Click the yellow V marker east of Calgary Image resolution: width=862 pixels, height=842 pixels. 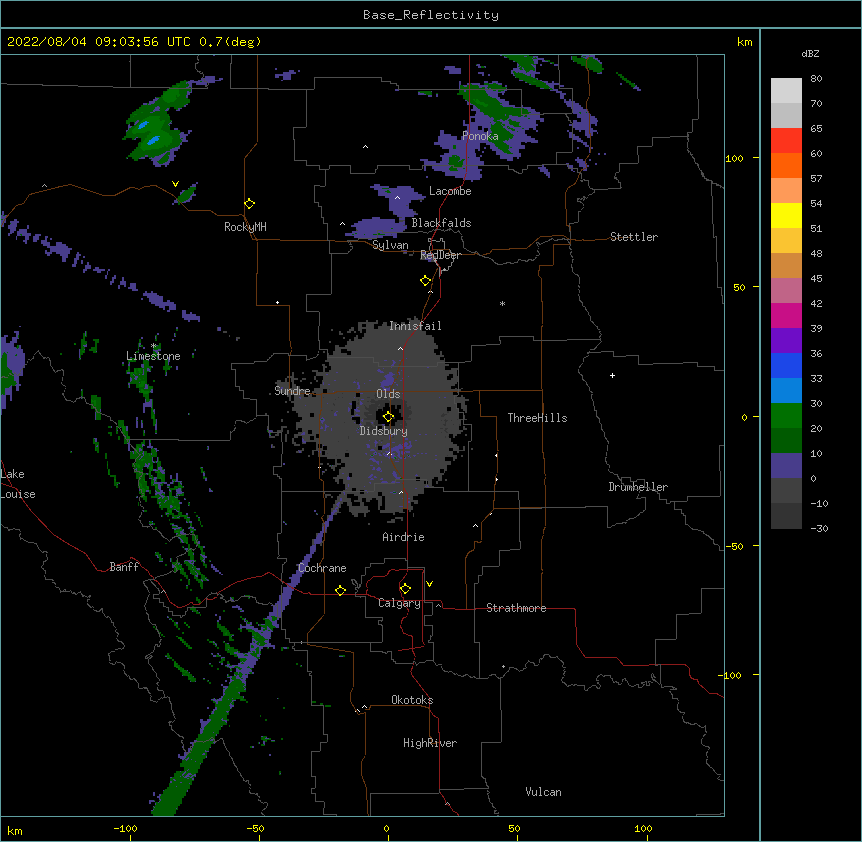[429, 584]
